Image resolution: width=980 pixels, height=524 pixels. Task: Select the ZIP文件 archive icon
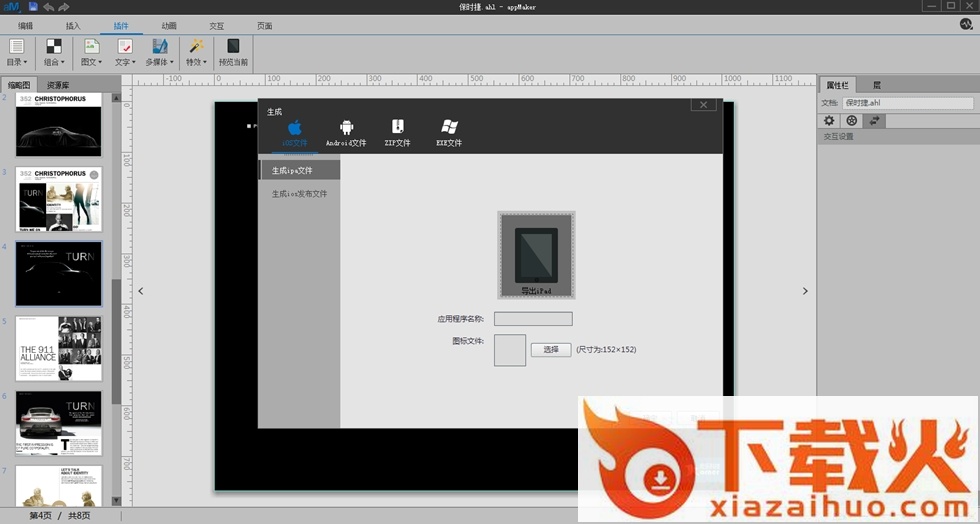pos(398,127)
